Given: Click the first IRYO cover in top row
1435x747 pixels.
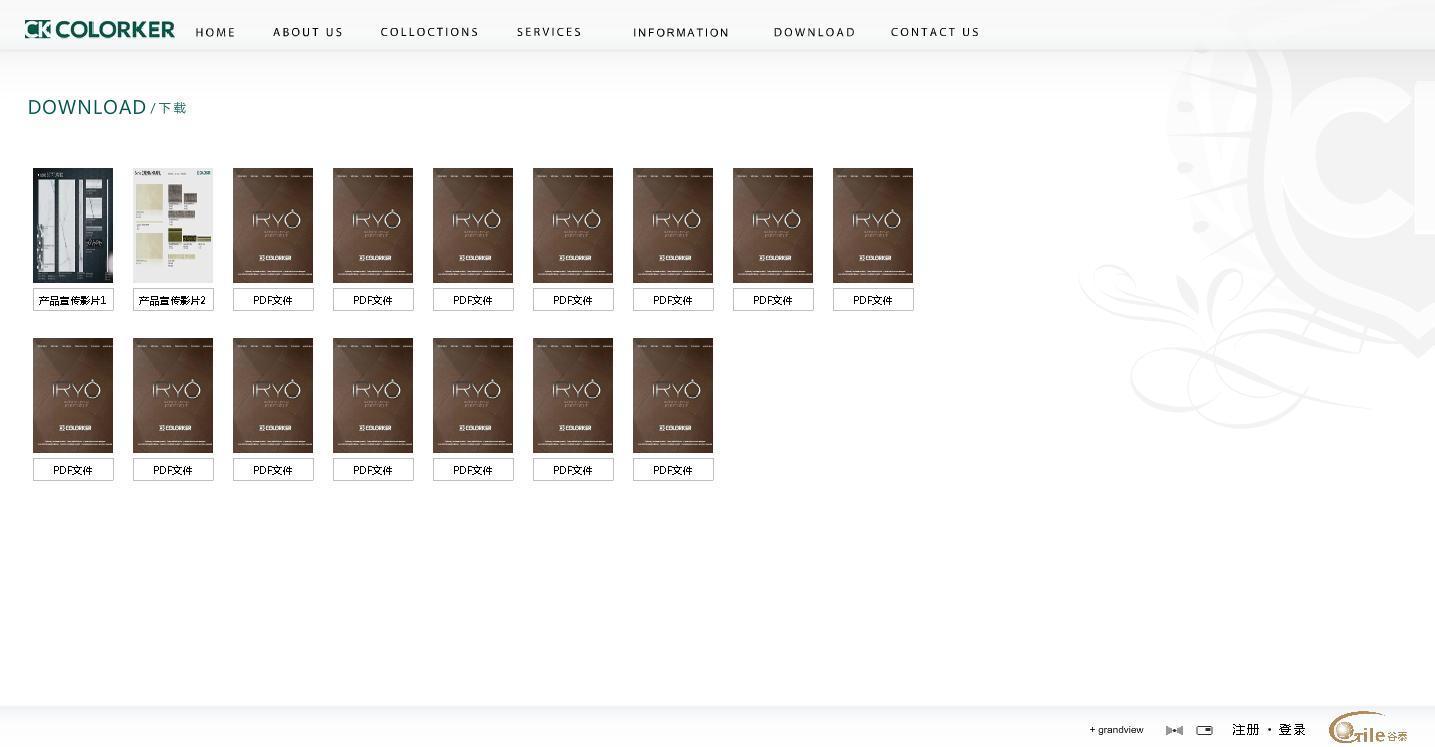Looking at the screenshot, I should [x=273, y=225].
